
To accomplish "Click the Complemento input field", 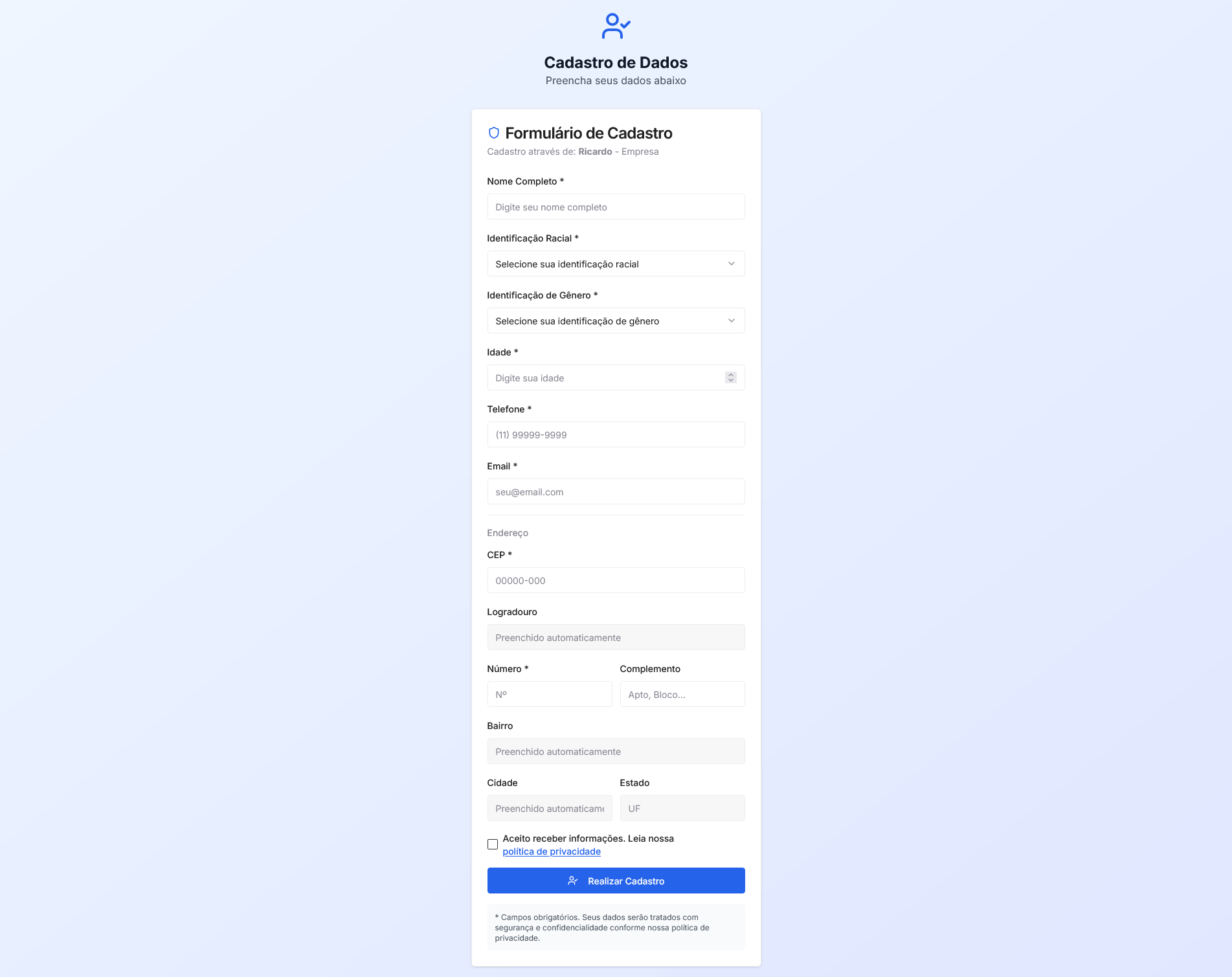I will pos(682,695).
